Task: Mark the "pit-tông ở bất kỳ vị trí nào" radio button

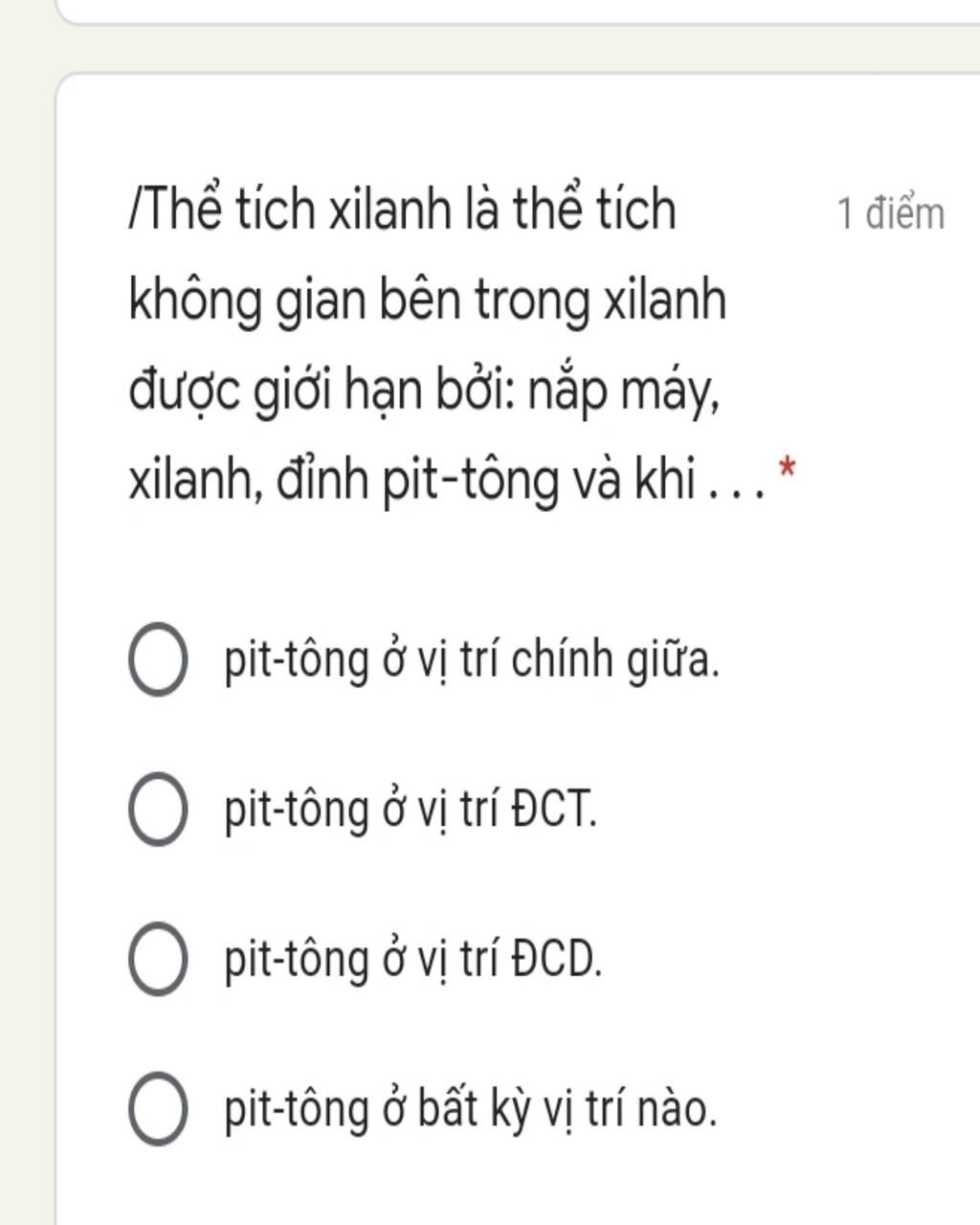Action: click(x=157, y=1109)
